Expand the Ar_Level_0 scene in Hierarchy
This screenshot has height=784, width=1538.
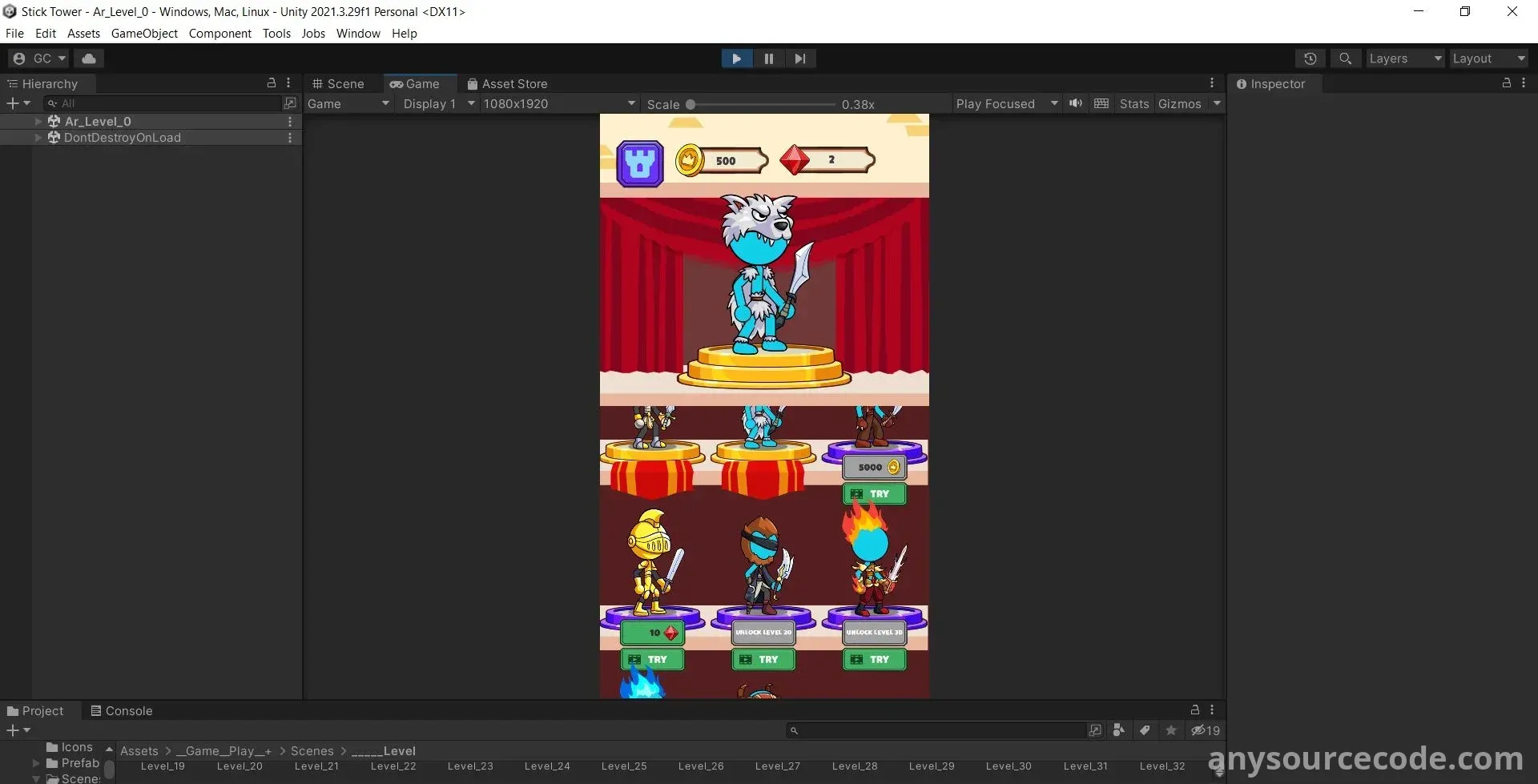tap(38, 122)
